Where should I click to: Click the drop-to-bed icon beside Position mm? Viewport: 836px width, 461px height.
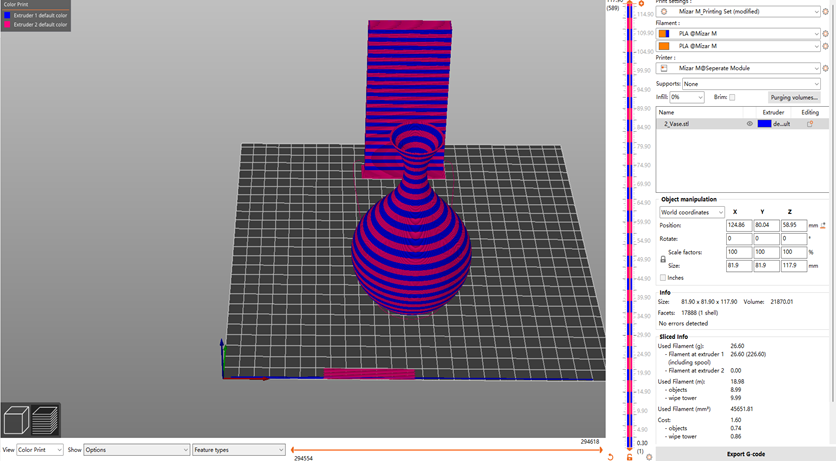point(823,225)
